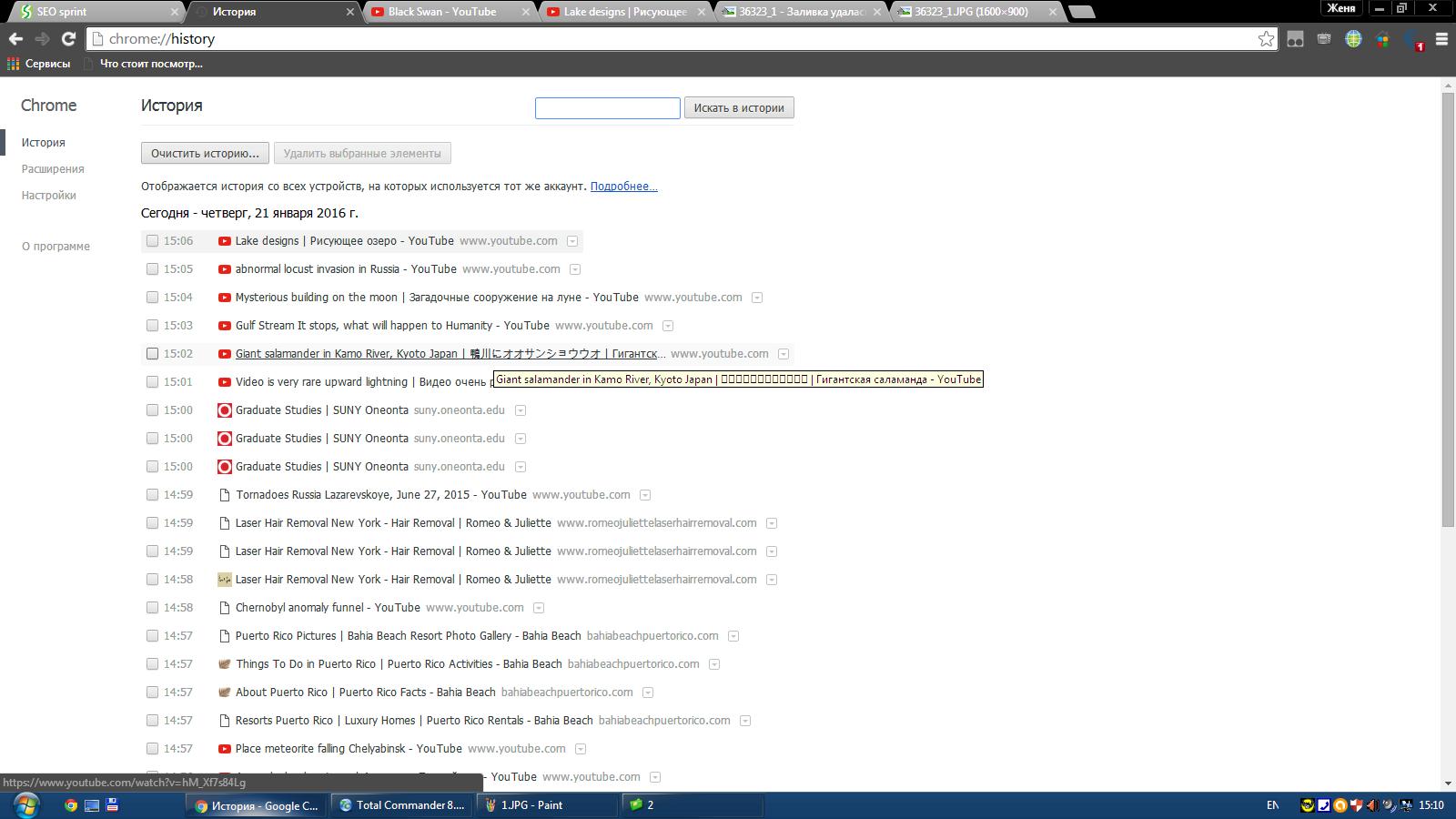Select checkbox for Chernobyl anomaly funnel
This screenshot has height=819, width=1456.
coord(152,608)
